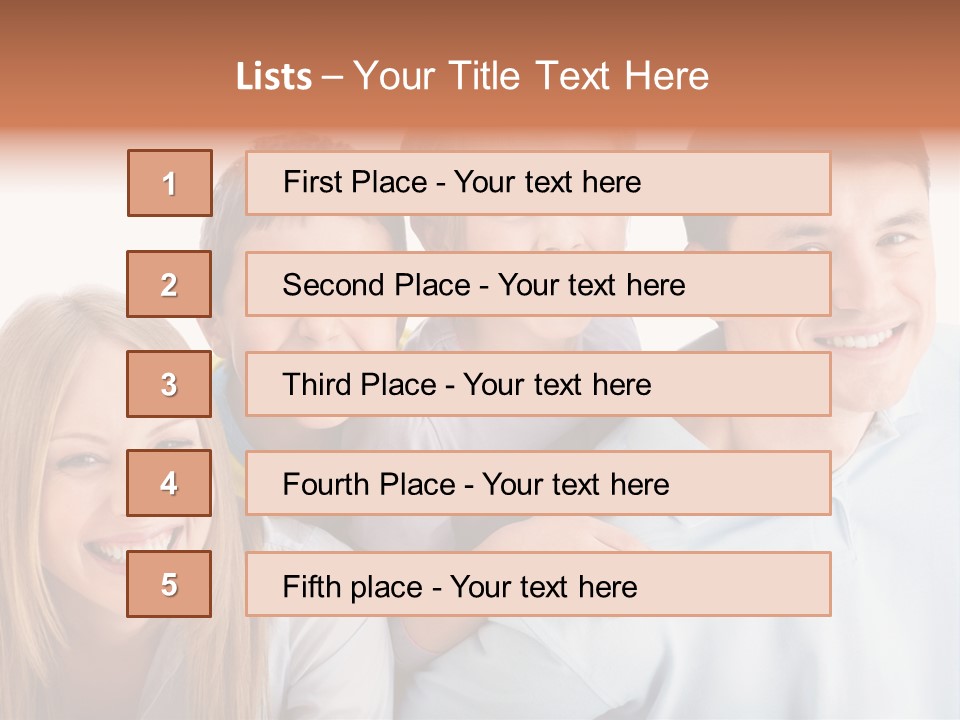Select the number 1 box
Image resolution: width=960 pixels, height=720 pixels.
click(169, 183)
